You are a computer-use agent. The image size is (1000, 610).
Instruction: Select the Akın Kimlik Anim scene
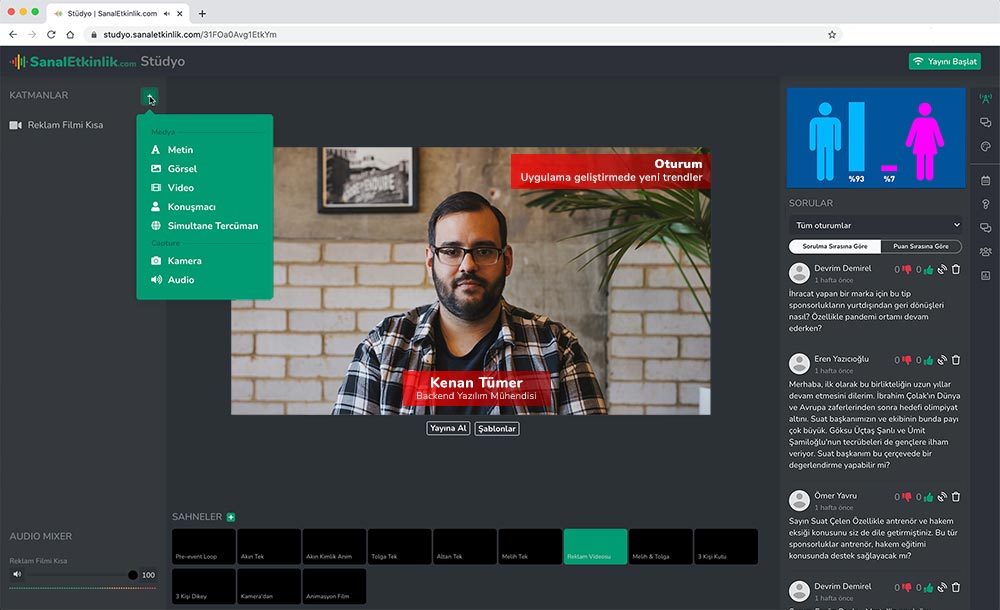pos(334,546)
